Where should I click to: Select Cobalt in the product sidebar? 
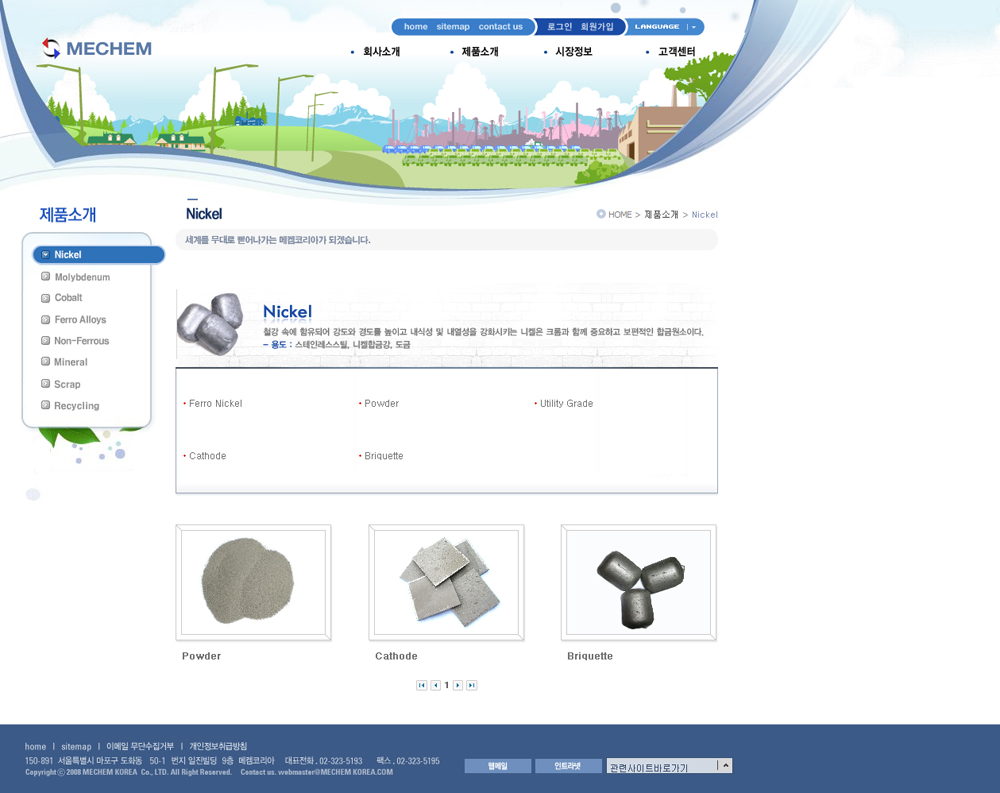[68, 298]
